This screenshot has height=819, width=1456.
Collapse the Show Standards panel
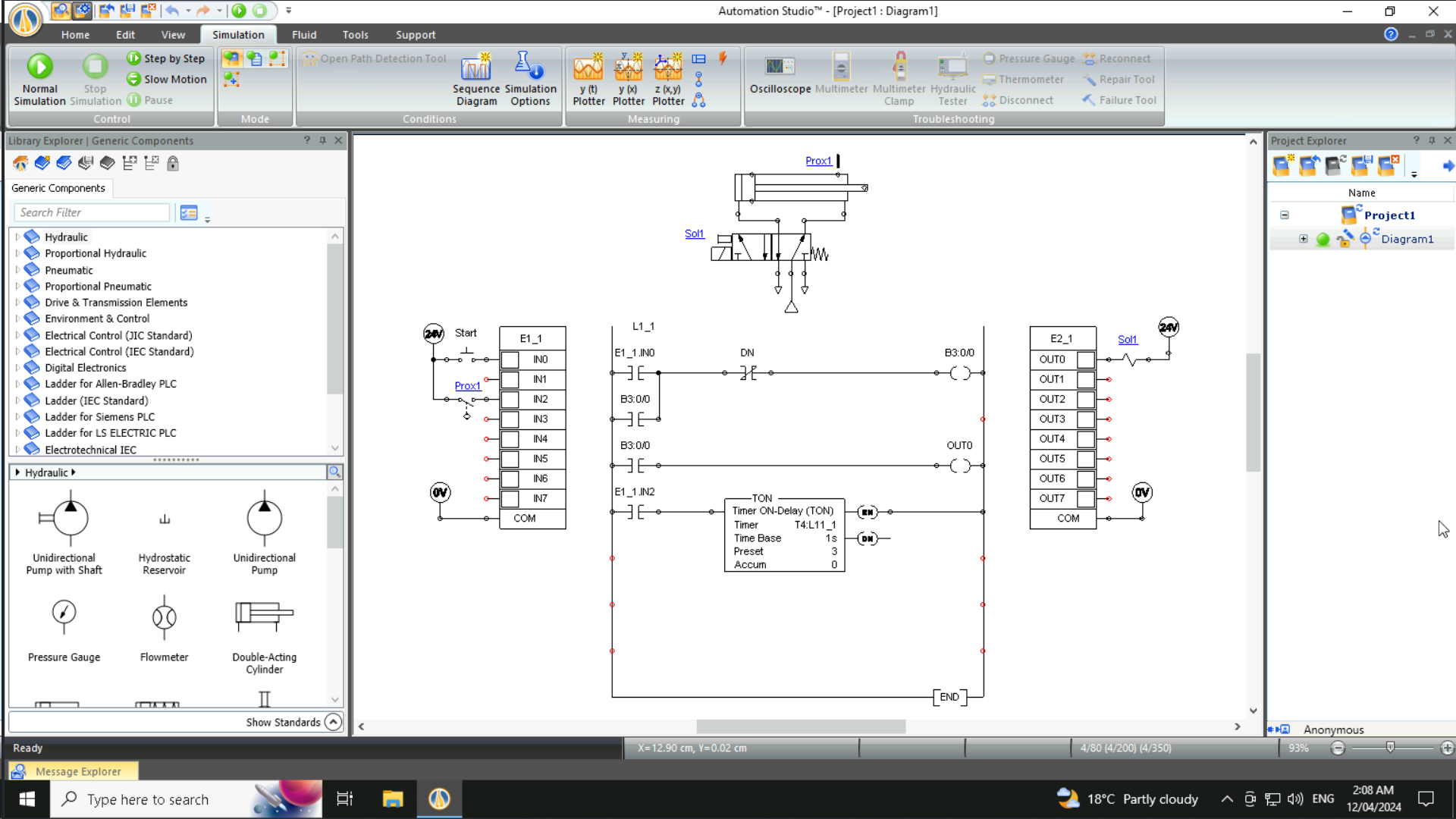point(333,722)
